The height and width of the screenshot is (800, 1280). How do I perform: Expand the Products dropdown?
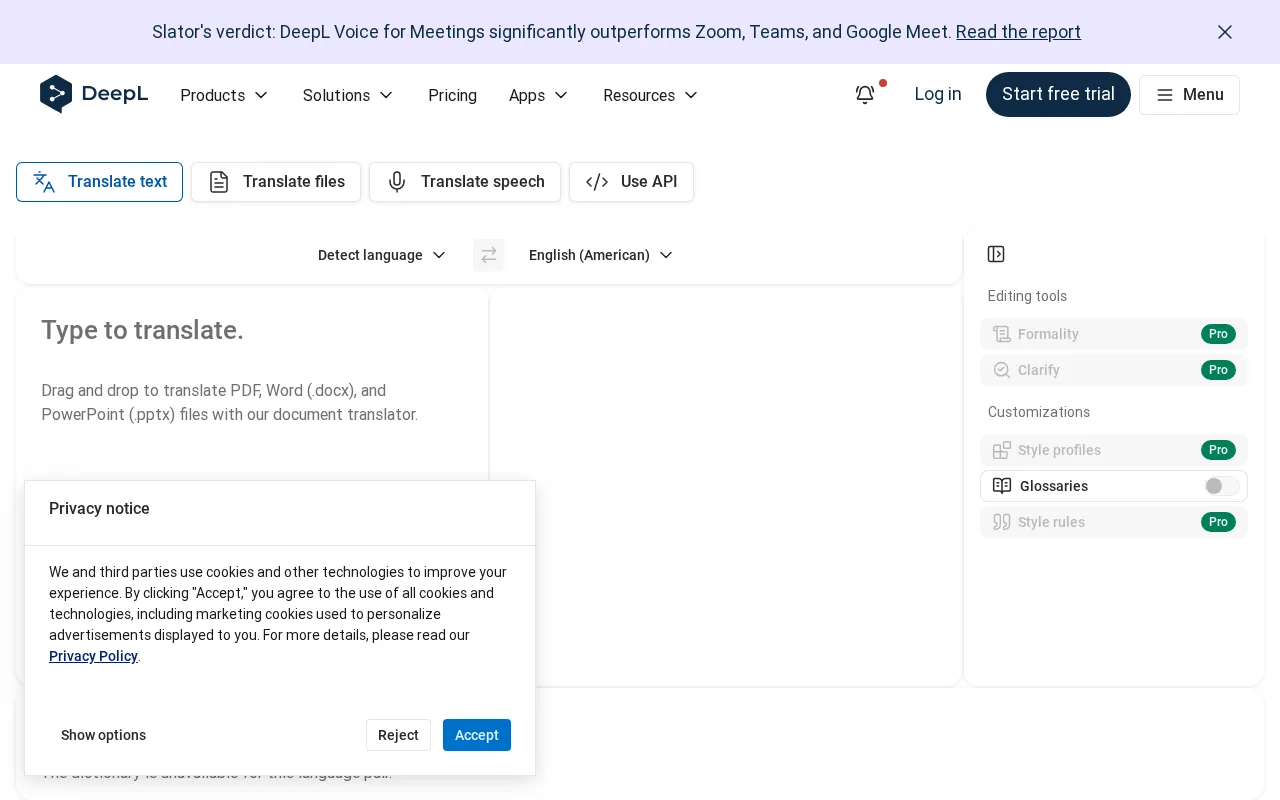(224, 95)
